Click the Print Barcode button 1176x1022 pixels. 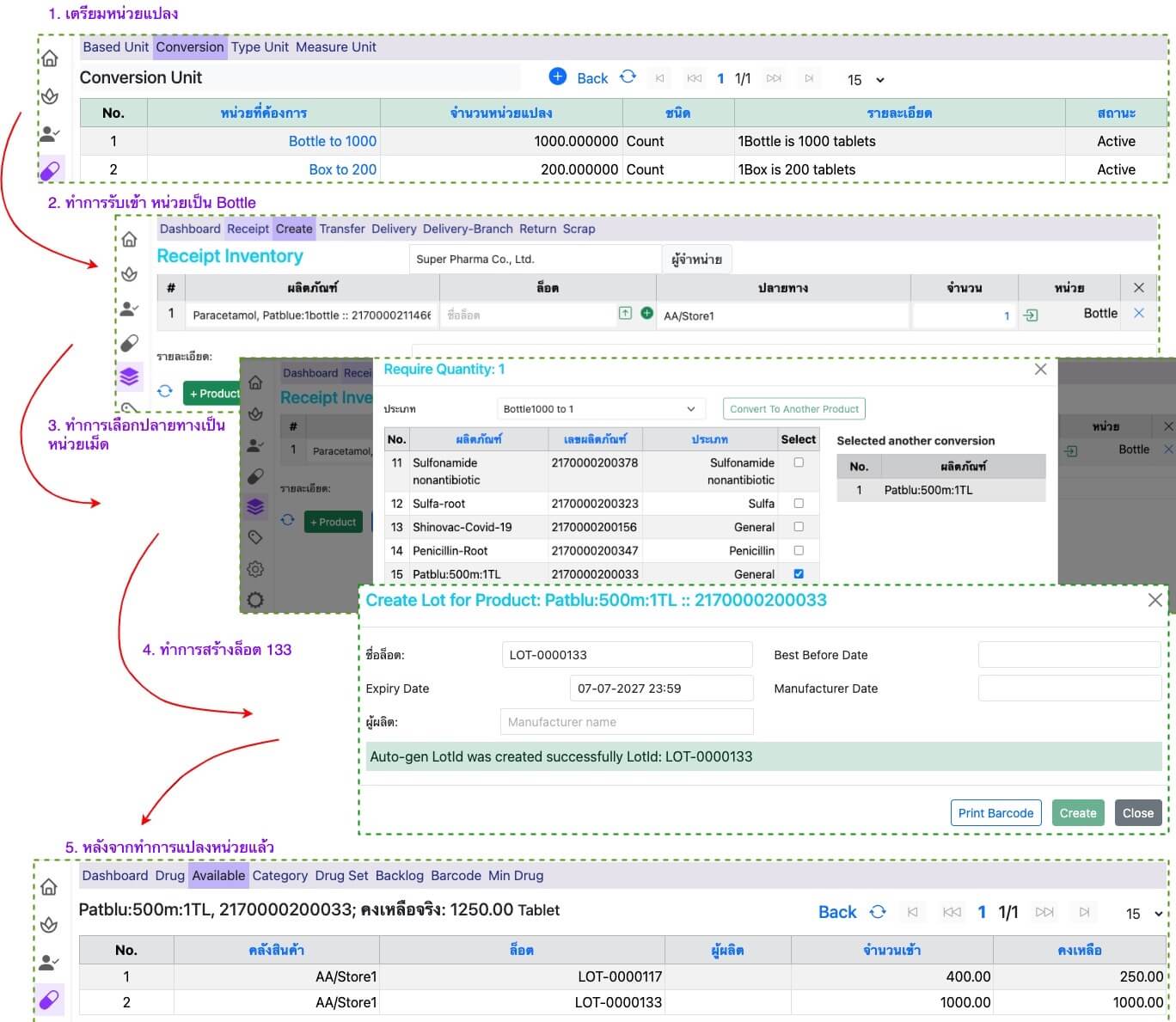[x=995, y=813]
